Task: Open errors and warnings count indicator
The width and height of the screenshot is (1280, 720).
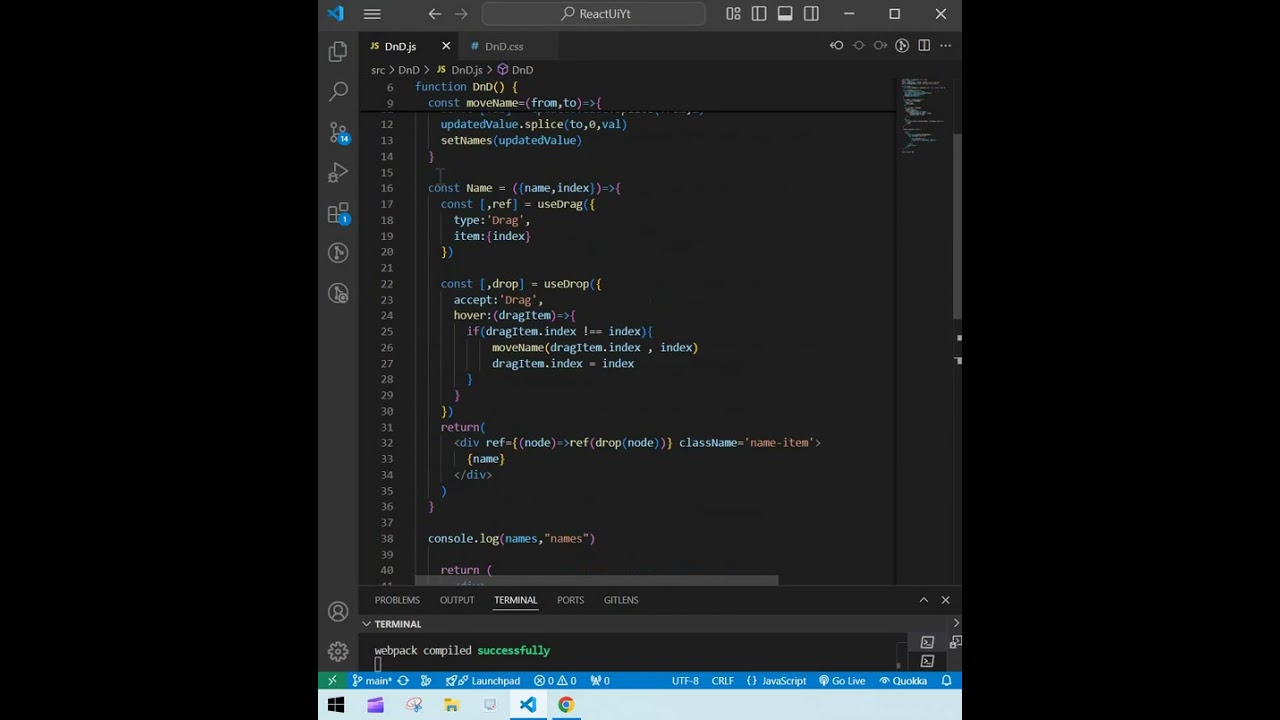Action: [x=556, y=681]
